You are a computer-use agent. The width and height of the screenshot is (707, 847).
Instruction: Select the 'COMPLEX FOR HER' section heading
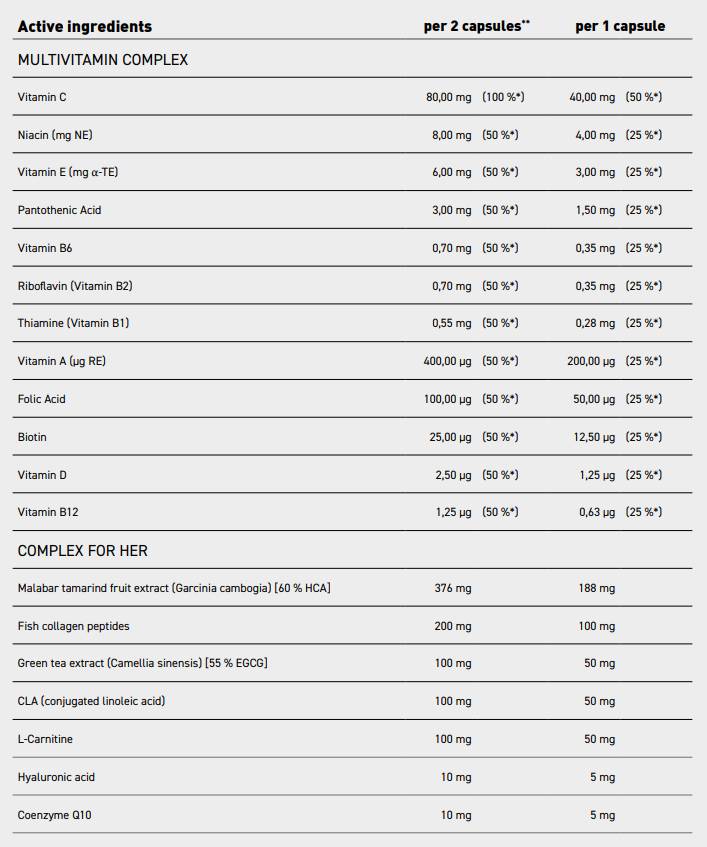[x=83, y=551]
